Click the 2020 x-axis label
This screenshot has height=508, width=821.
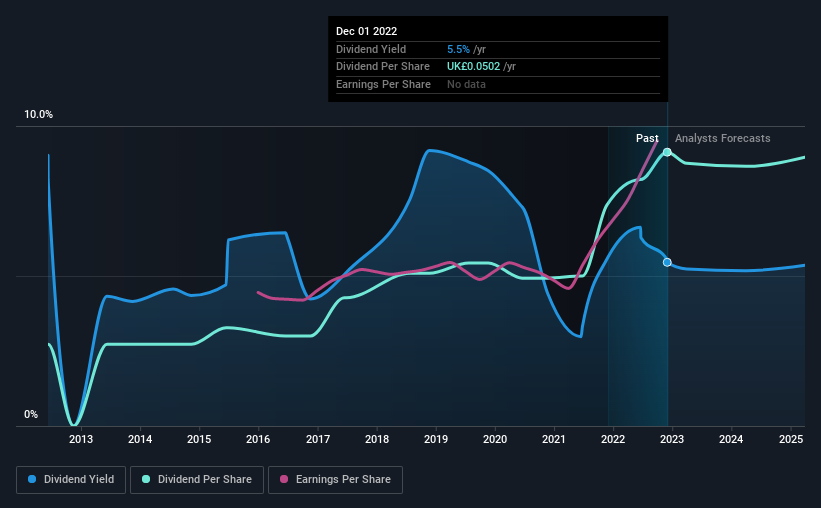point(495,439)
